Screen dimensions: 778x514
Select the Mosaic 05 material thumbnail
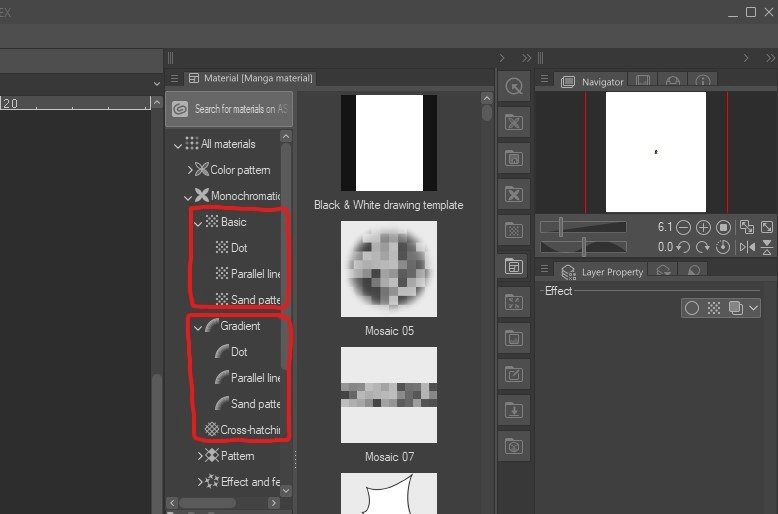389,269
